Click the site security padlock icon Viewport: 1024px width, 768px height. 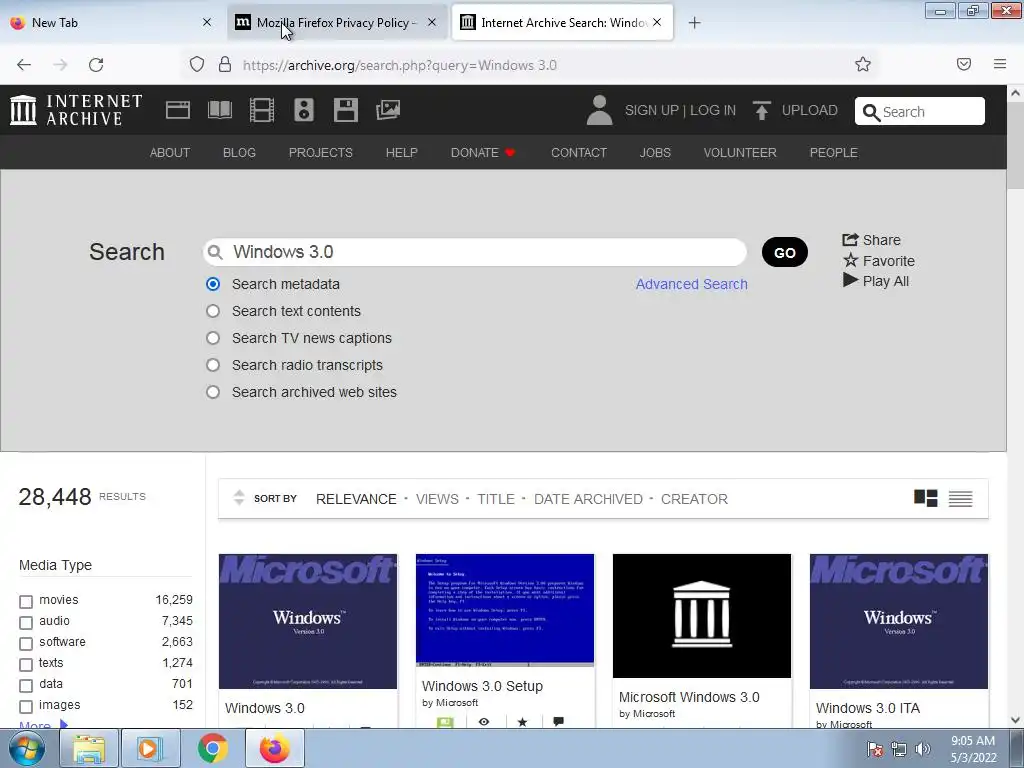click(225, 65)
